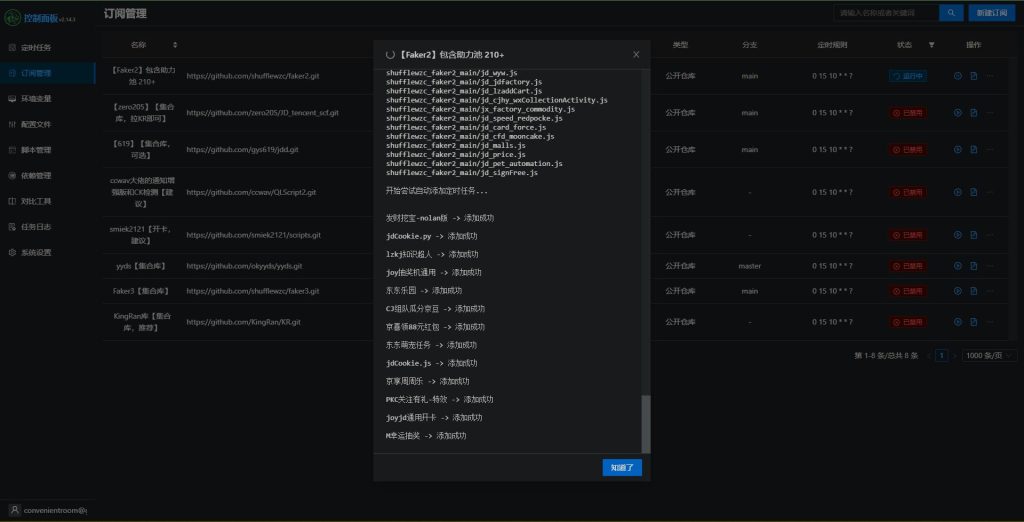The height and width of the screenshot is (522, 1024).
Task: Close the Faker2 log dialog
Action: tap(636, 54)
